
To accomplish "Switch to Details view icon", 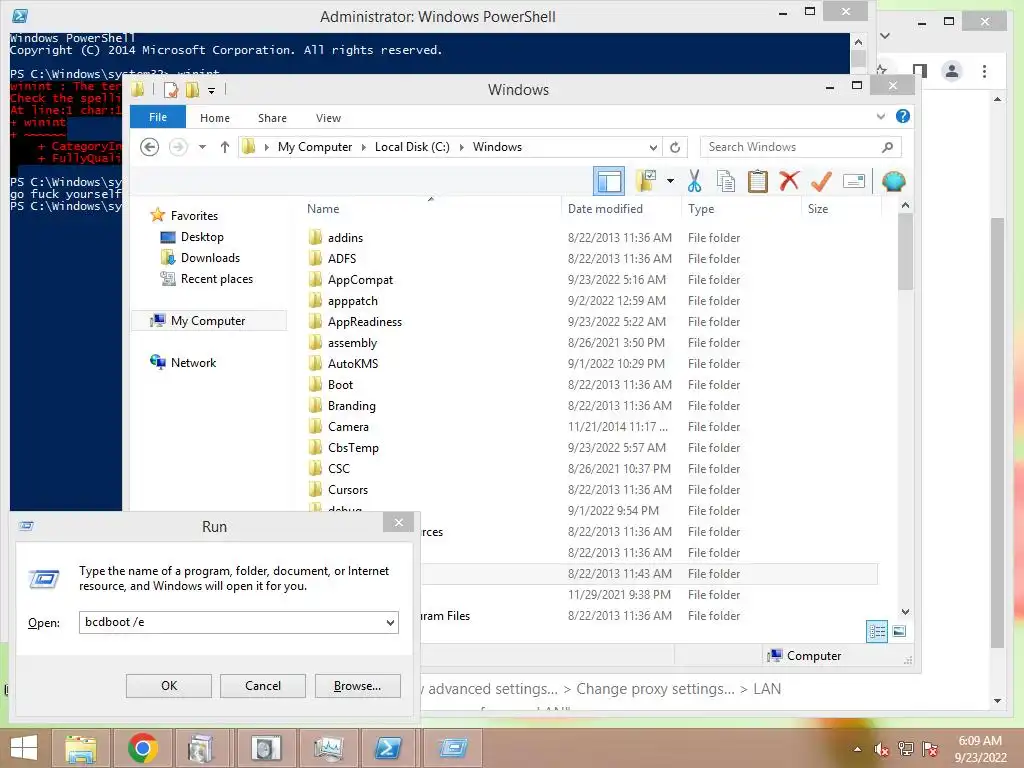I will [876, 632].
